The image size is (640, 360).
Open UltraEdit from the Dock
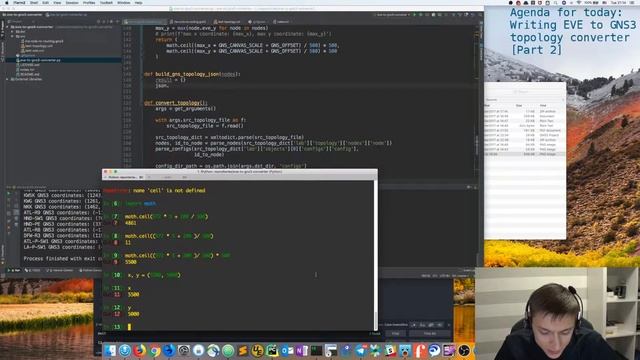[257, 350]
